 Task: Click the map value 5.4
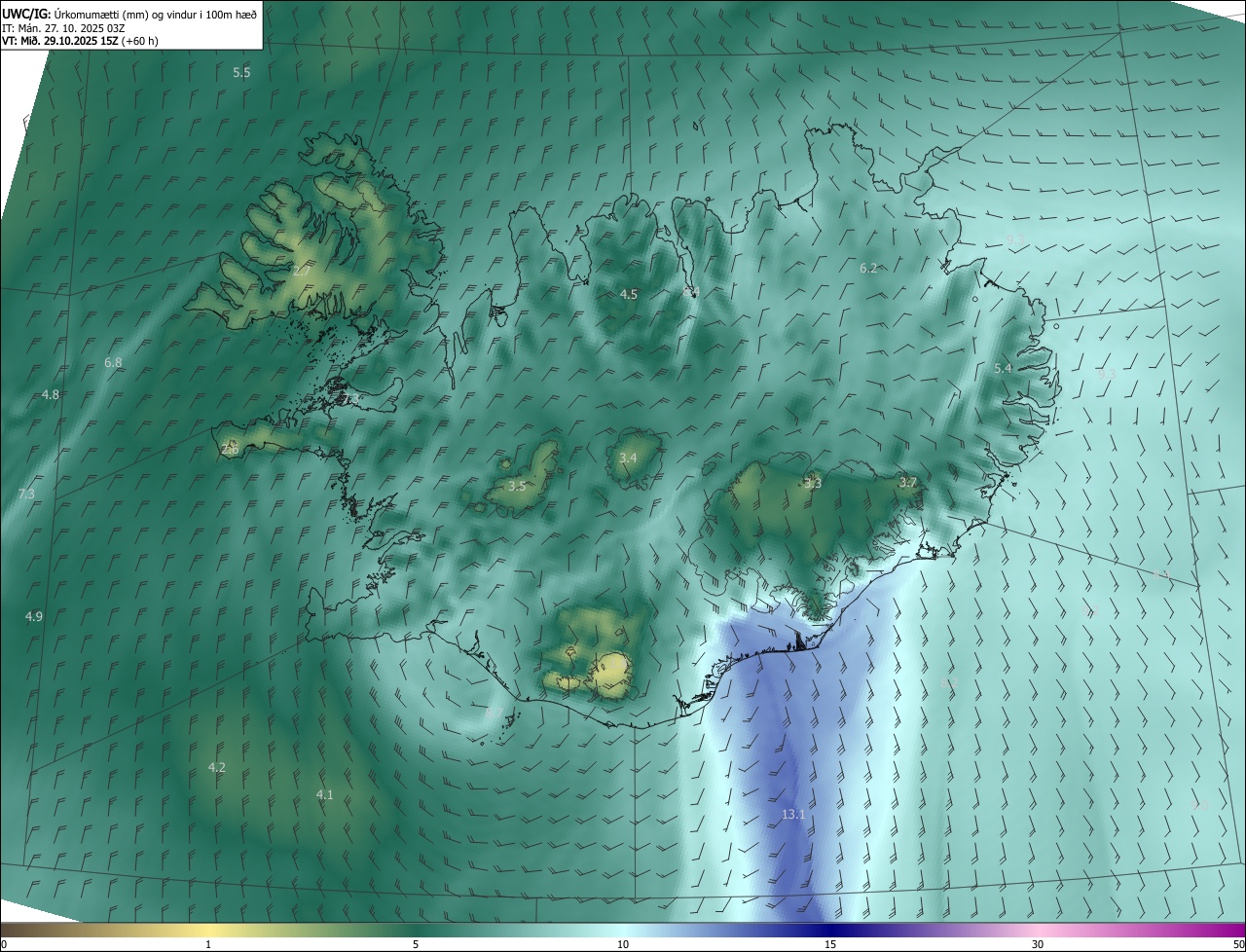click(1003, 369)
